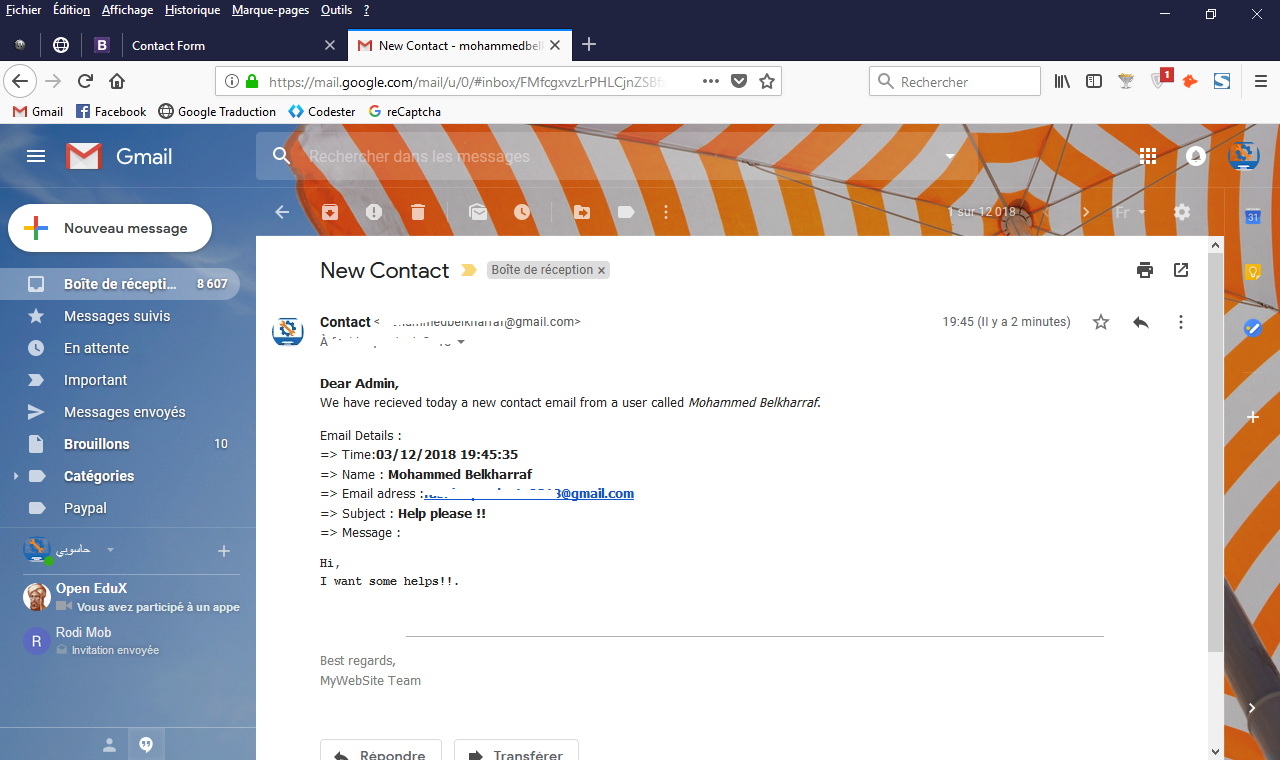Open Firefox library icon
Image resolution: width=1280 pixels, height=760 pixels.
(1062, 82)
